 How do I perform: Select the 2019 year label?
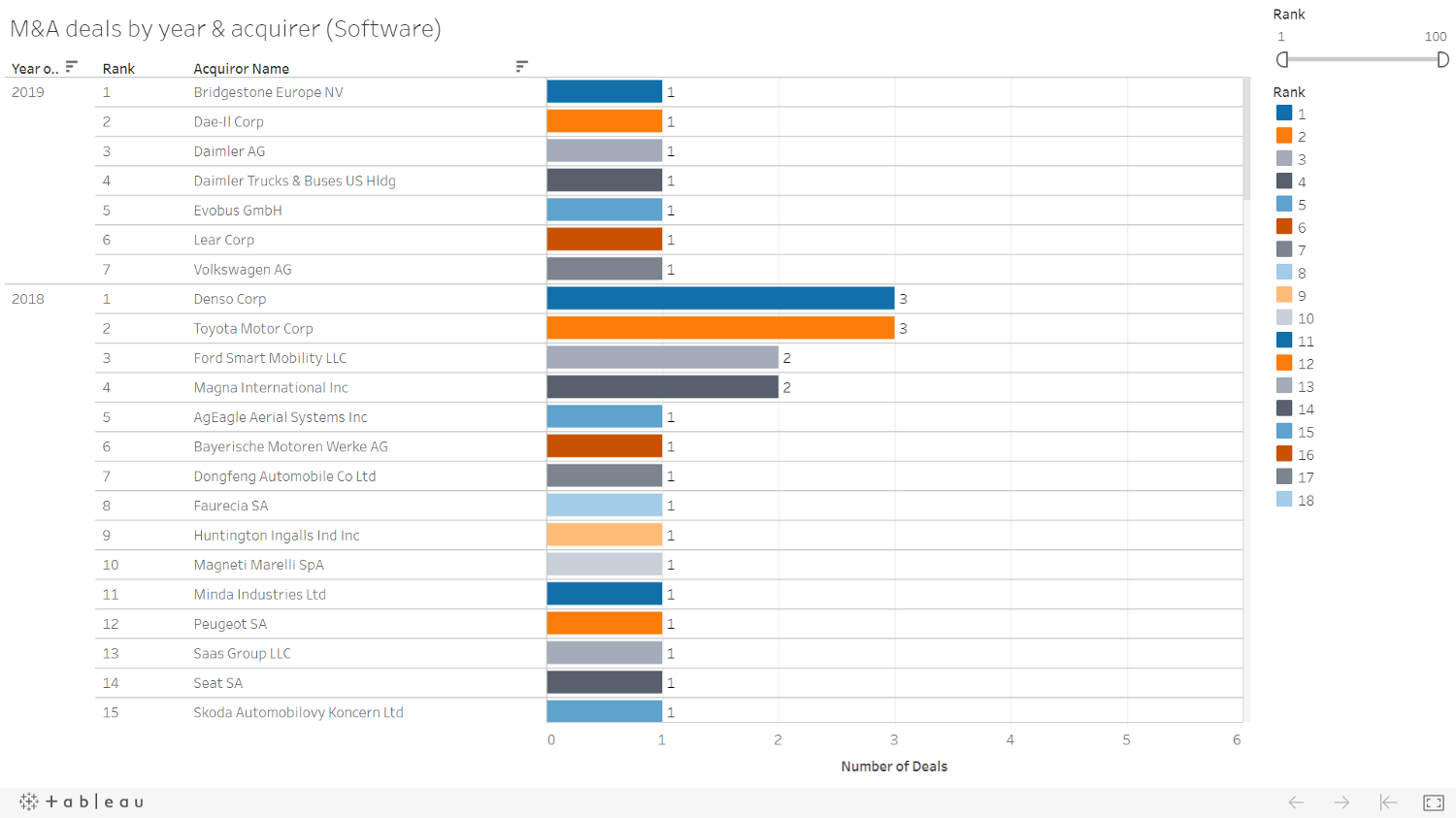[28, 92]
